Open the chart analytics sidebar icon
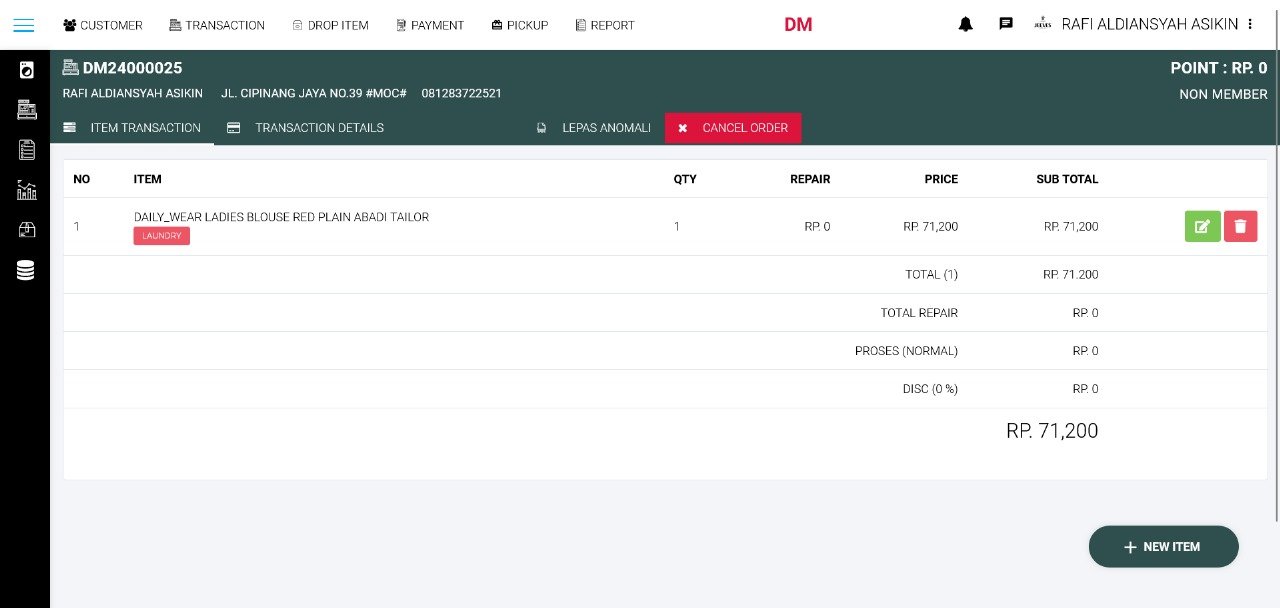 click(26, 190)
